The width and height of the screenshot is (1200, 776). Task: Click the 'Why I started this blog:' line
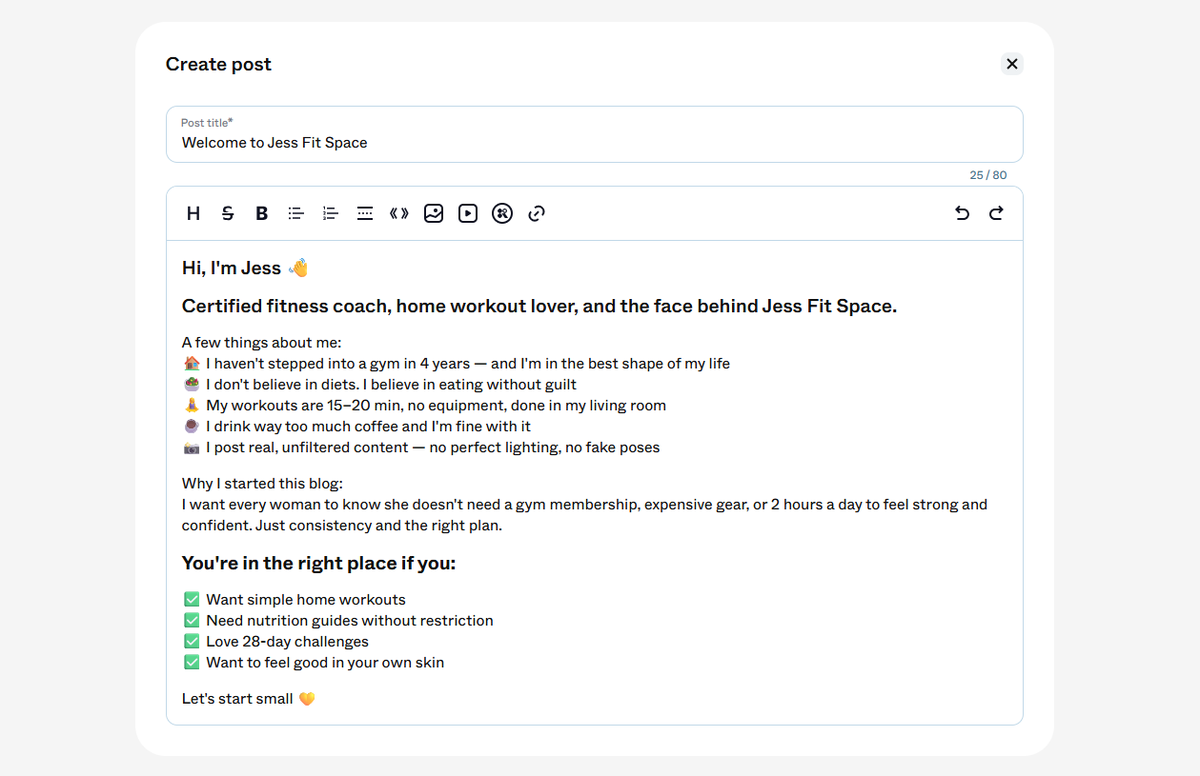pyautogui.click(x=262, y=484)
